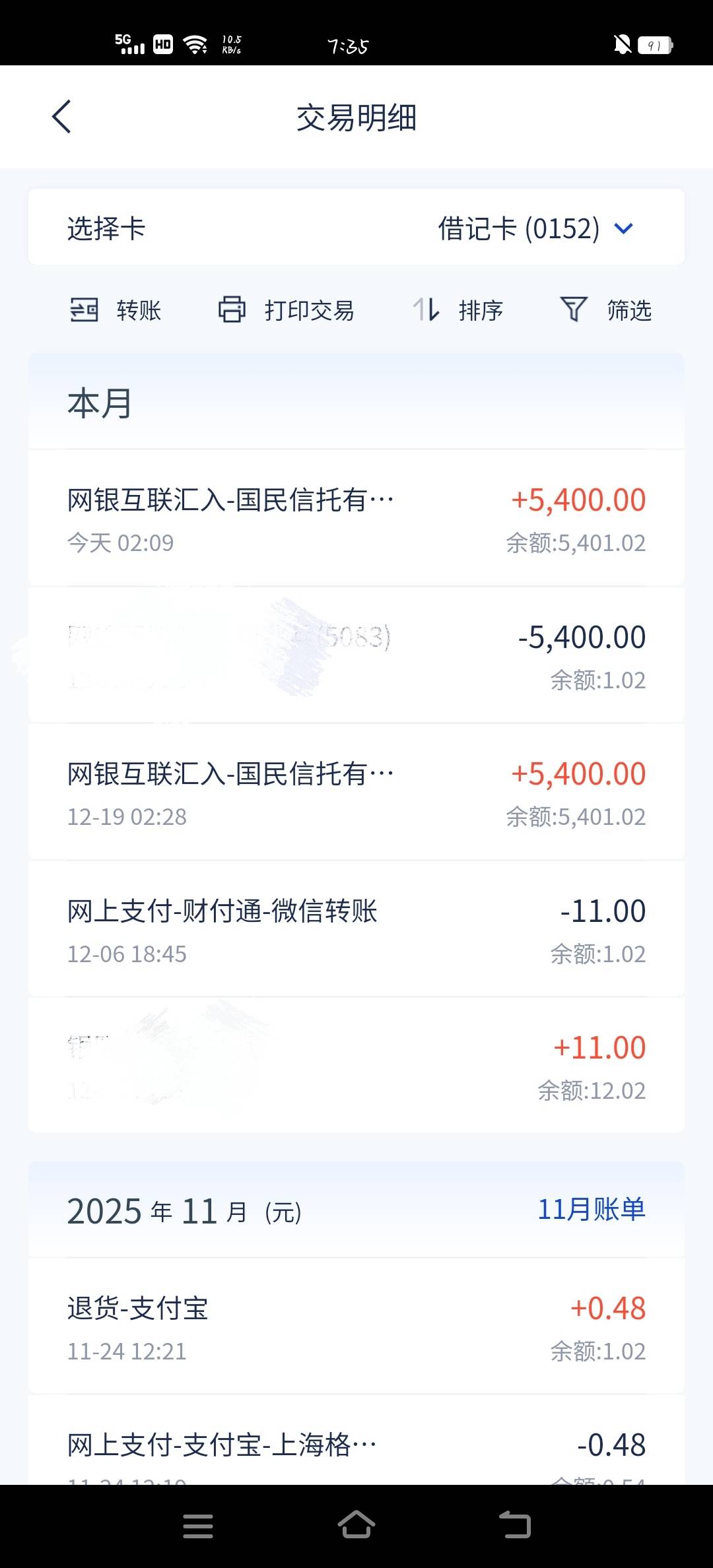713x1568 pixels.
Task: Tap the printer icon for 打印交易
Action: coord(232,310)
